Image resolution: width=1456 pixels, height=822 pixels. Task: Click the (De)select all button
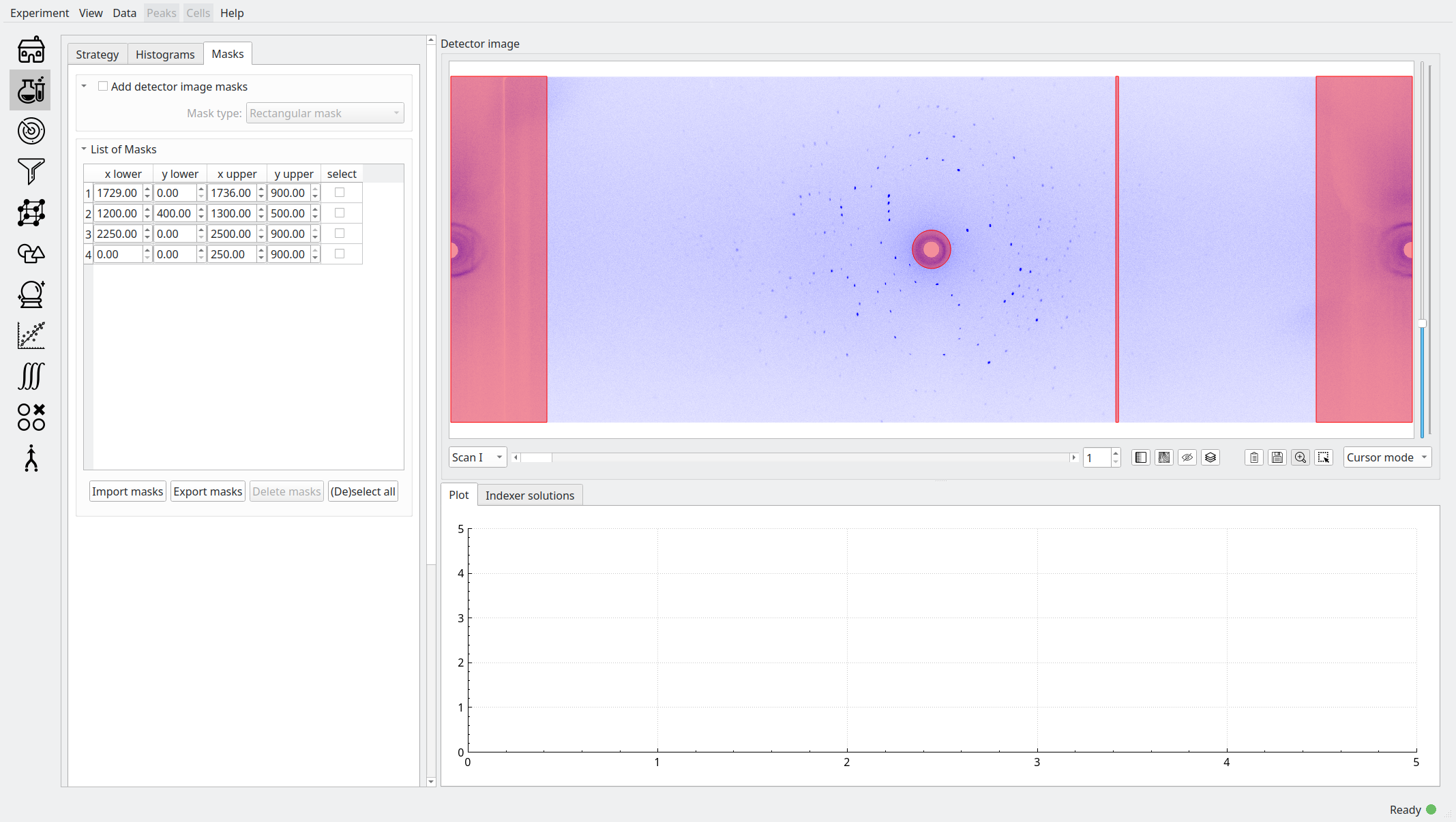[x=363, y=491]
